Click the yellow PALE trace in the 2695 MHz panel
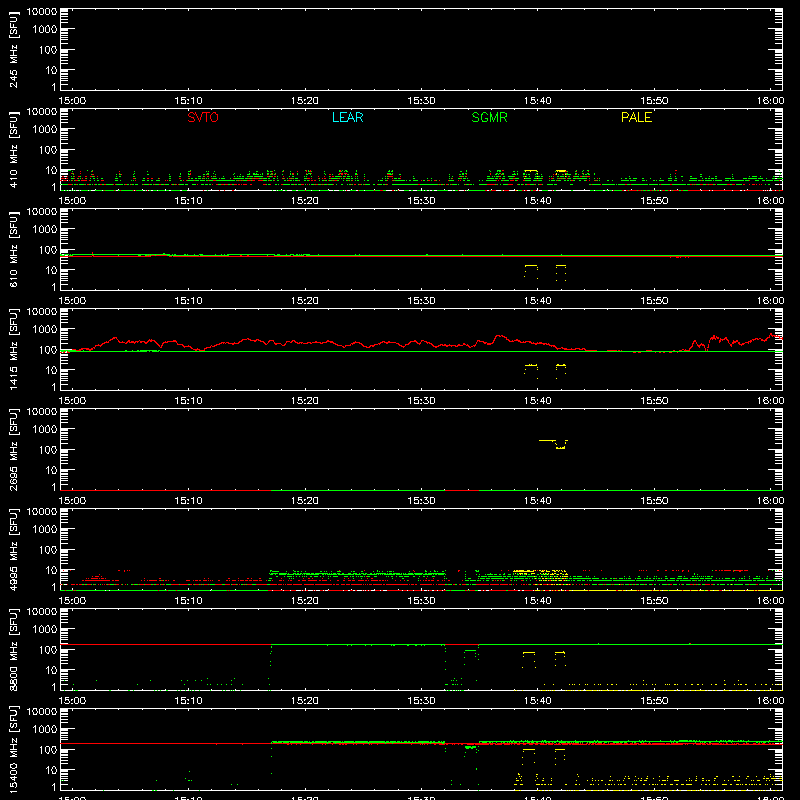The height and width of the screenshot is (800, 800). [554, 443]
